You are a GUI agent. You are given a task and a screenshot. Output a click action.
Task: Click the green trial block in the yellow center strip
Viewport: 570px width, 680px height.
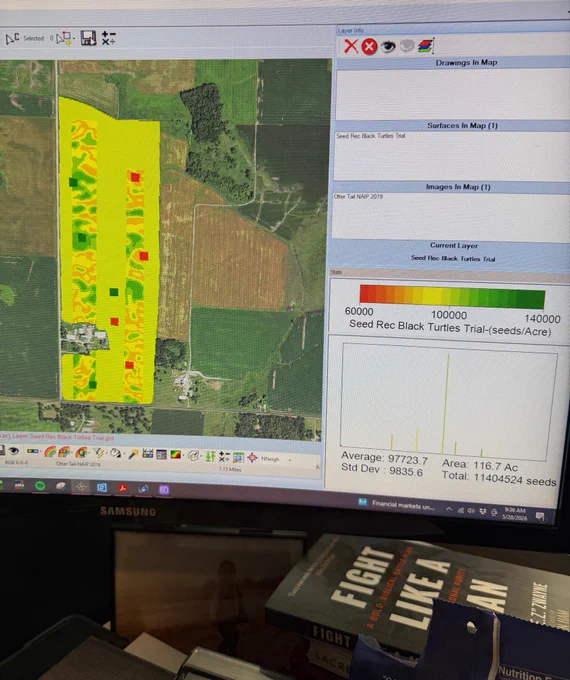click(x=114, y=292)
